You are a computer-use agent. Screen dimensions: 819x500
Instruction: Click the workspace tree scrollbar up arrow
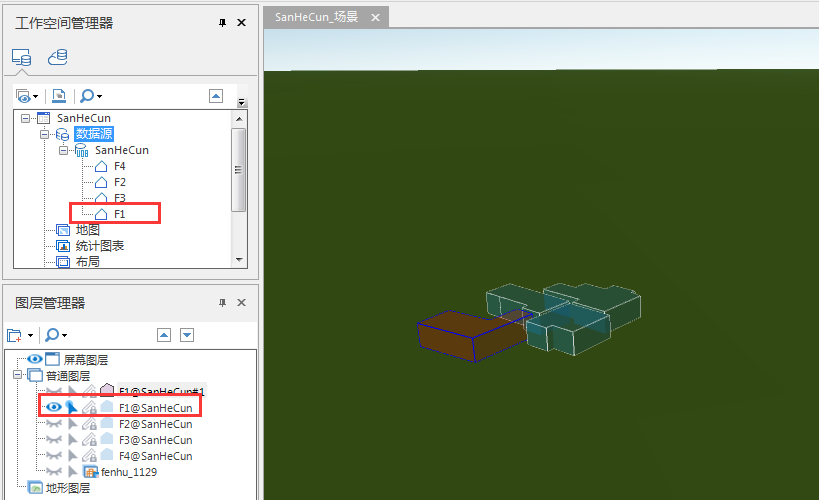(x=239, y=119)
